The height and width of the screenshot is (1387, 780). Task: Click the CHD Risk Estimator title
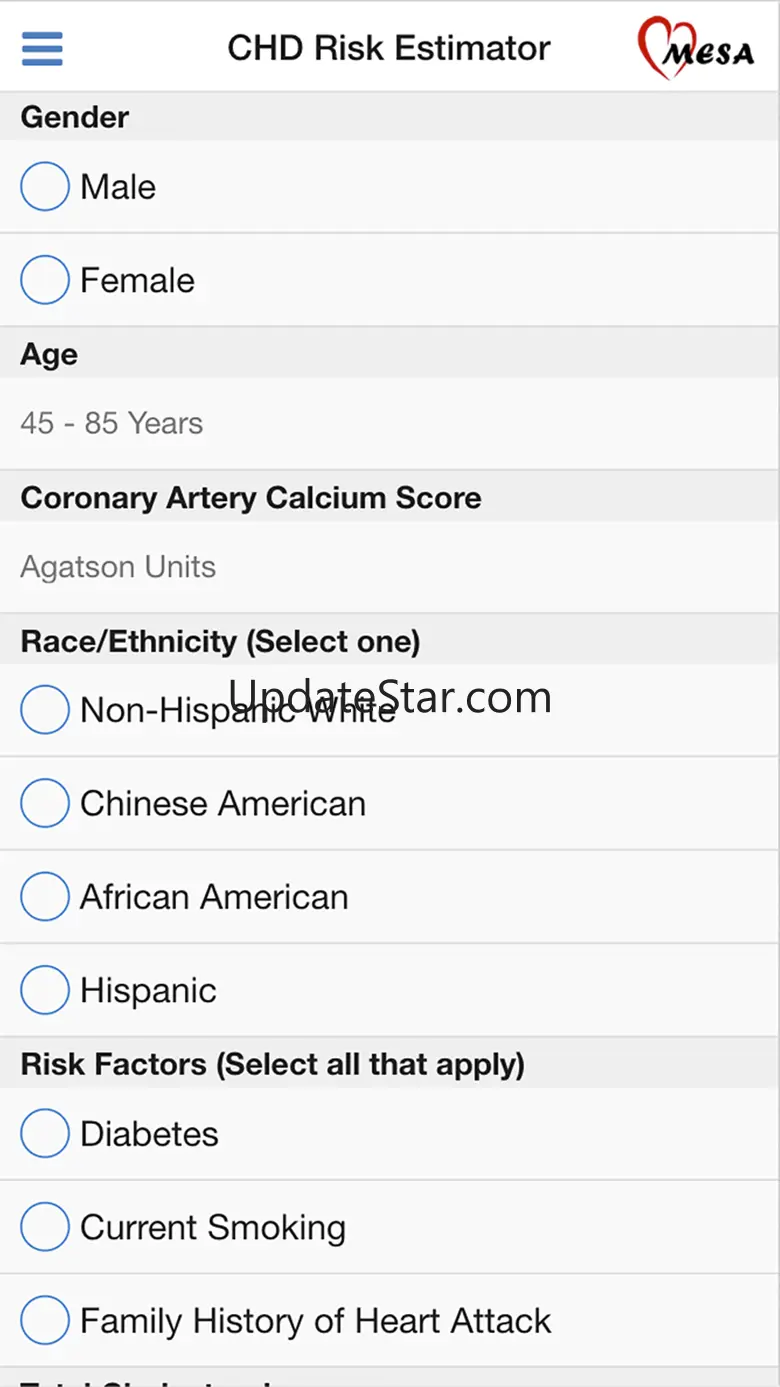pyautogui.click(x=389, y=48)
